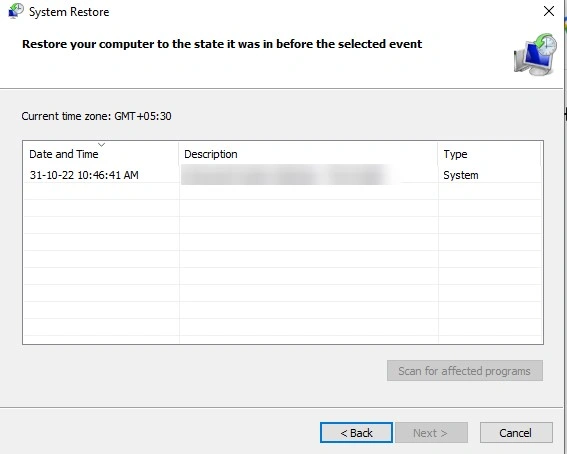Click divider between Date and Description columns
Screen dimensions: 567x454
(x=179, y=154)
